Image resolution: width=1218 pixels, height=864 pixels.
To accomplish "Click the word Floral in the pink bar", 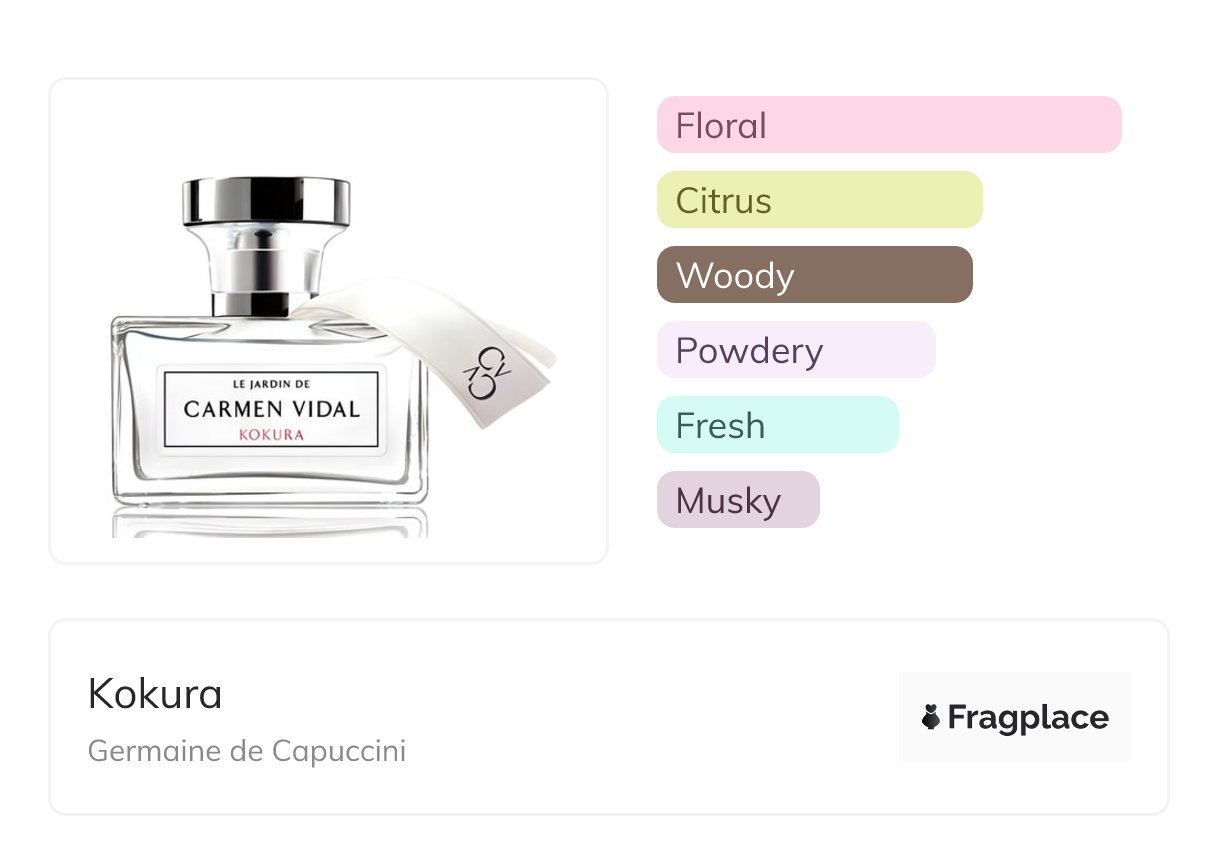I will pos(721,126).
